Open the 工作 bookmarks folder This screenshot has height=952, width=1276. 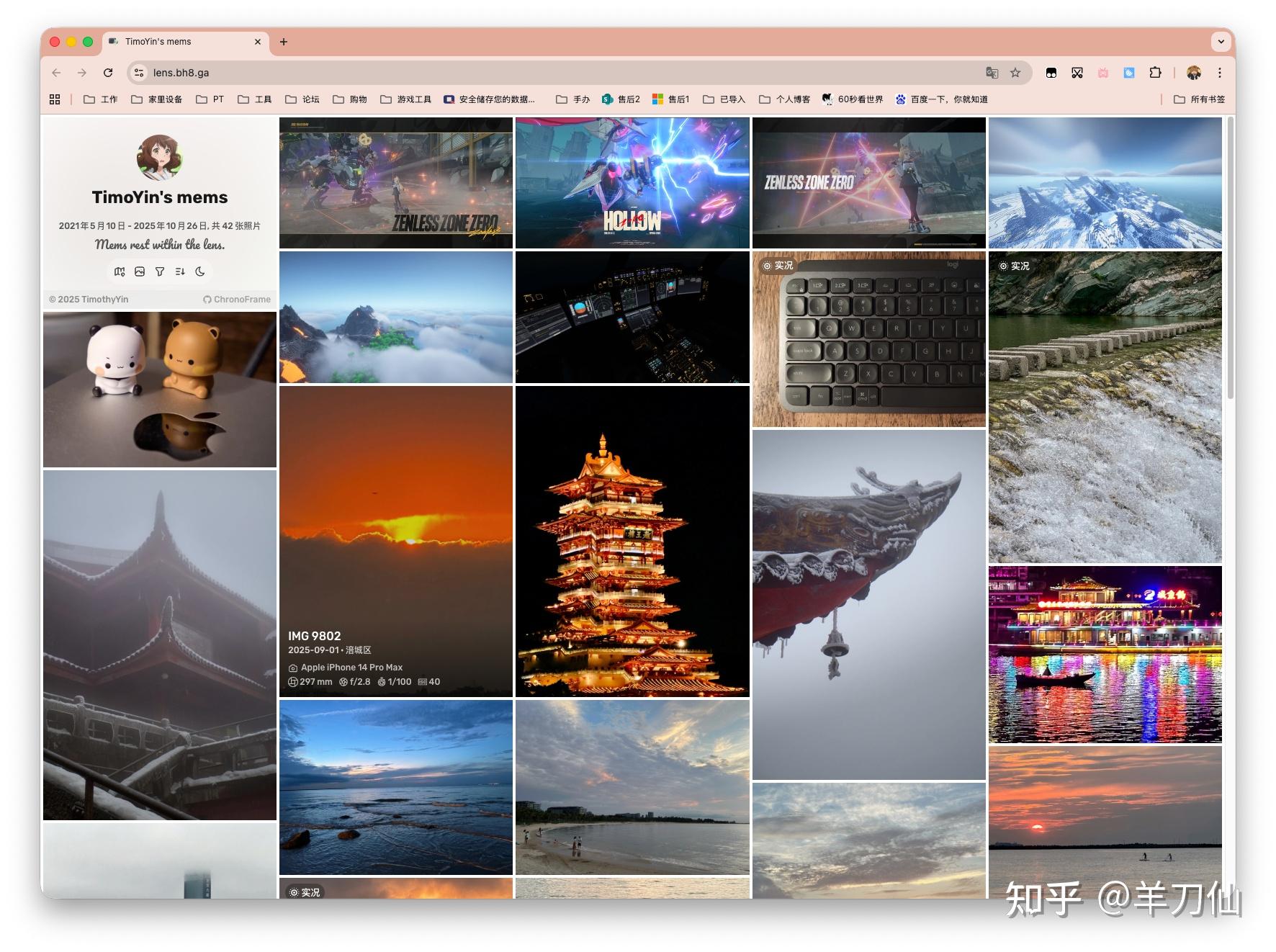tap(100, 99)
